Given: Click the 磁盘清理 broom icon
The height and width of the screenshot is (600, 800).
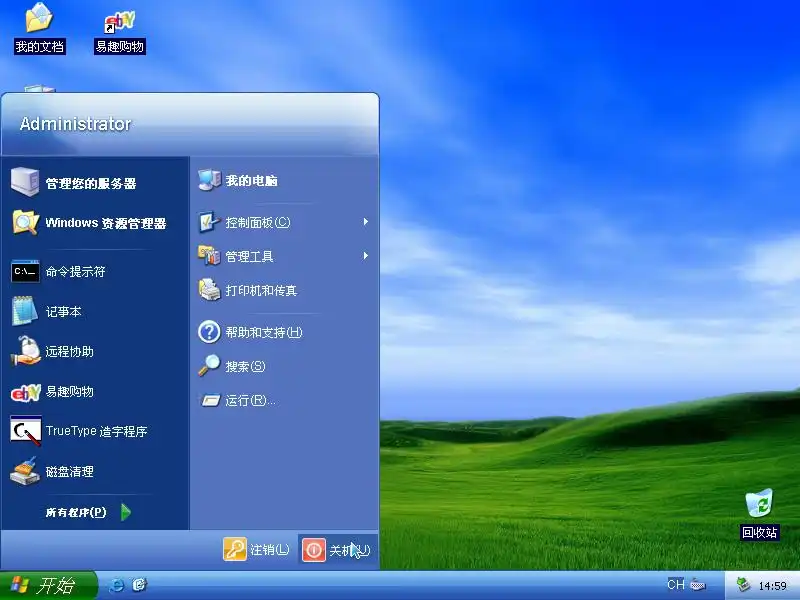Looking at the screenshot, I should pos(25,471).
